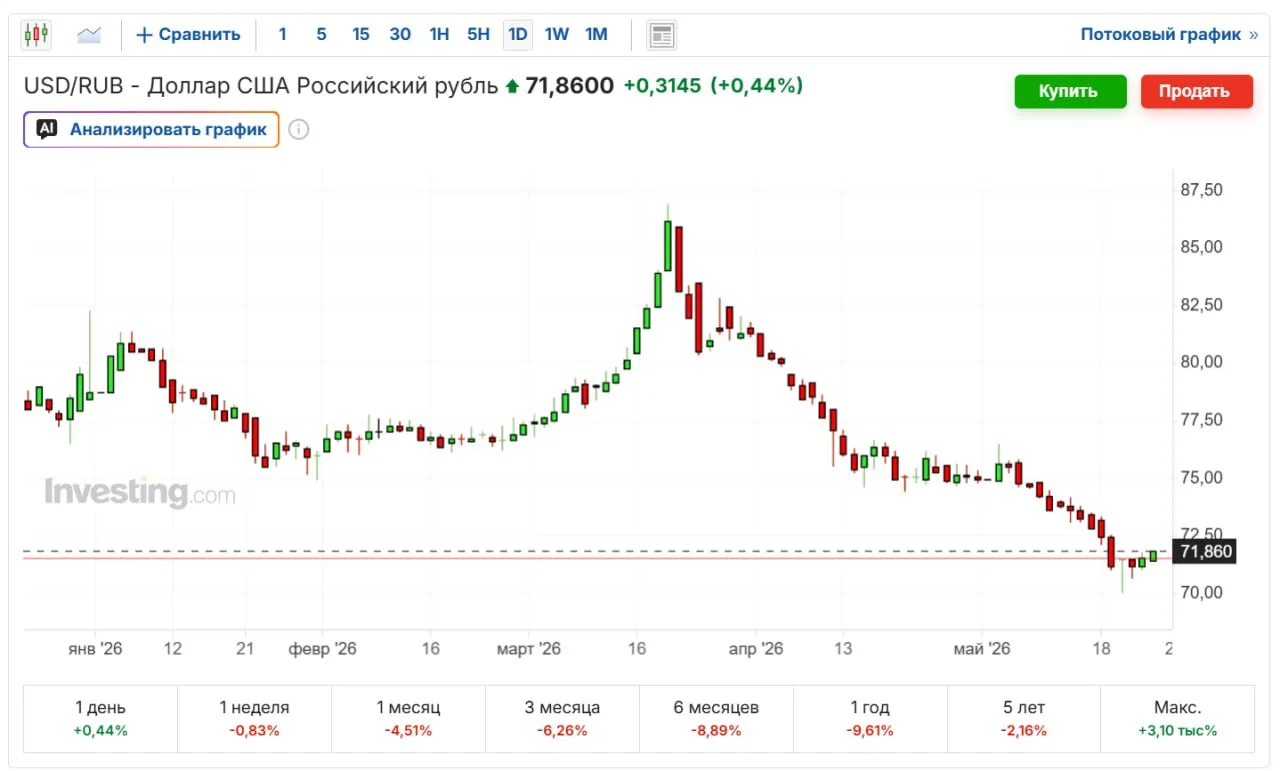Select the candlestick chart type icon
Screen dimensions: 1280x771
coord(36,35)
